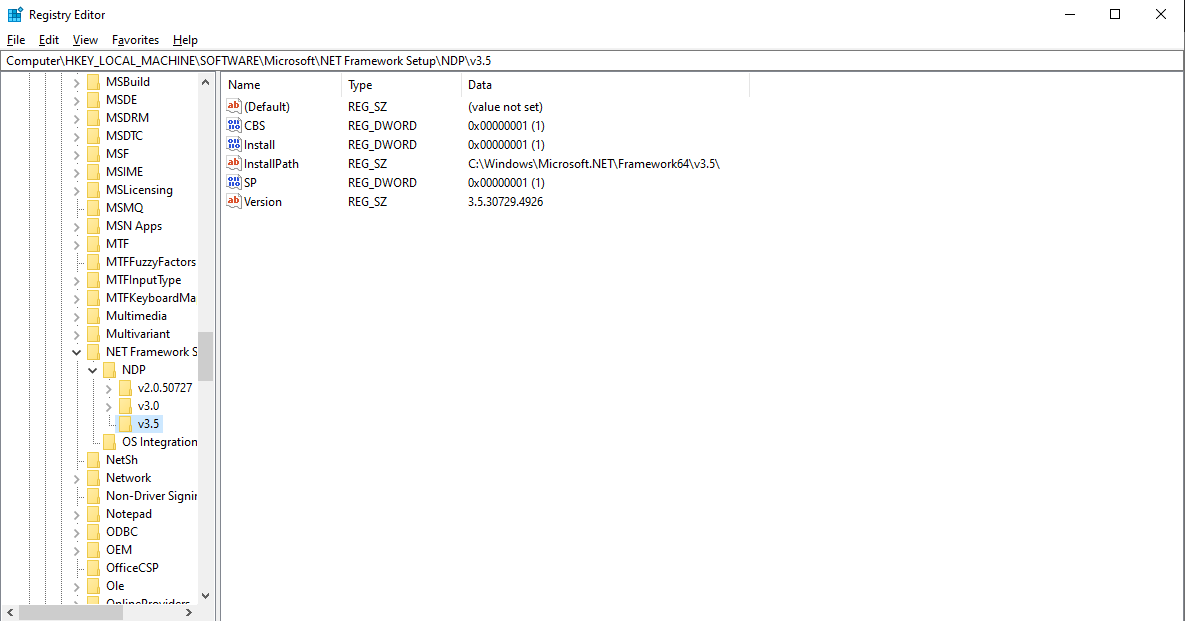Click the folder icon of MSMQ key
The height and width of the screenshot is (621, 1185).
point(94,208)
